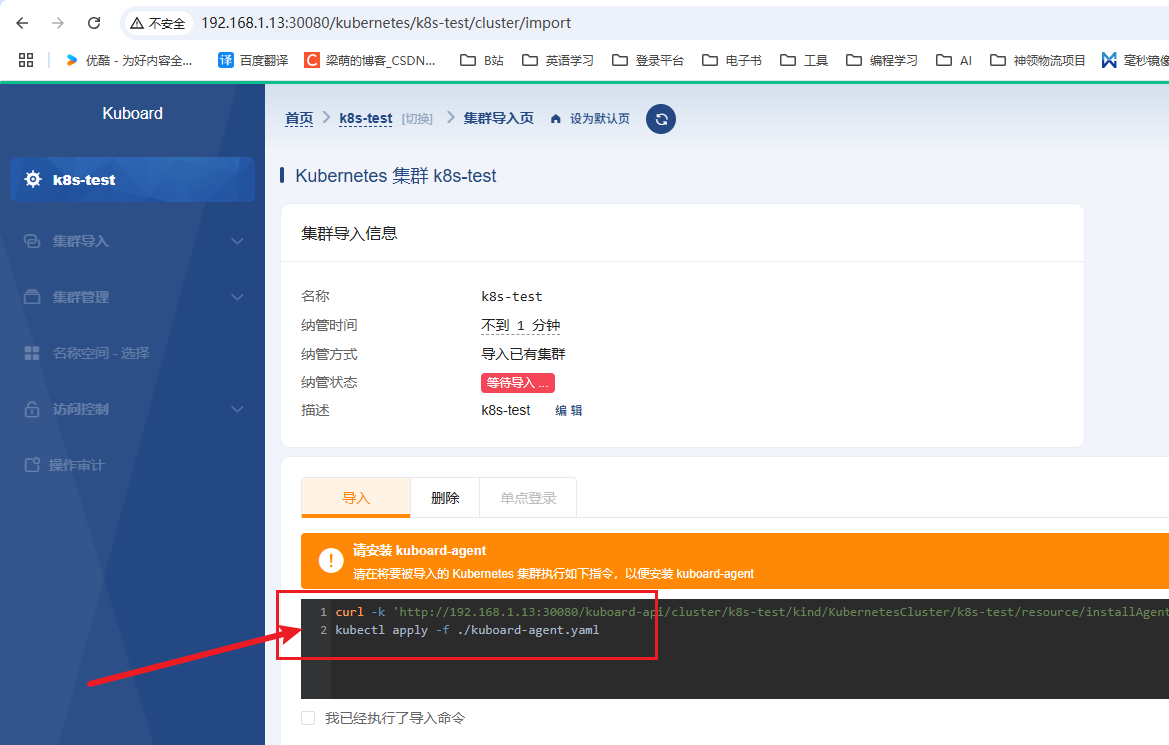Click the k8s-test breadcrumb link
Screen dimensions: 1169x745
pyautogui.click(x=365, y=119)
